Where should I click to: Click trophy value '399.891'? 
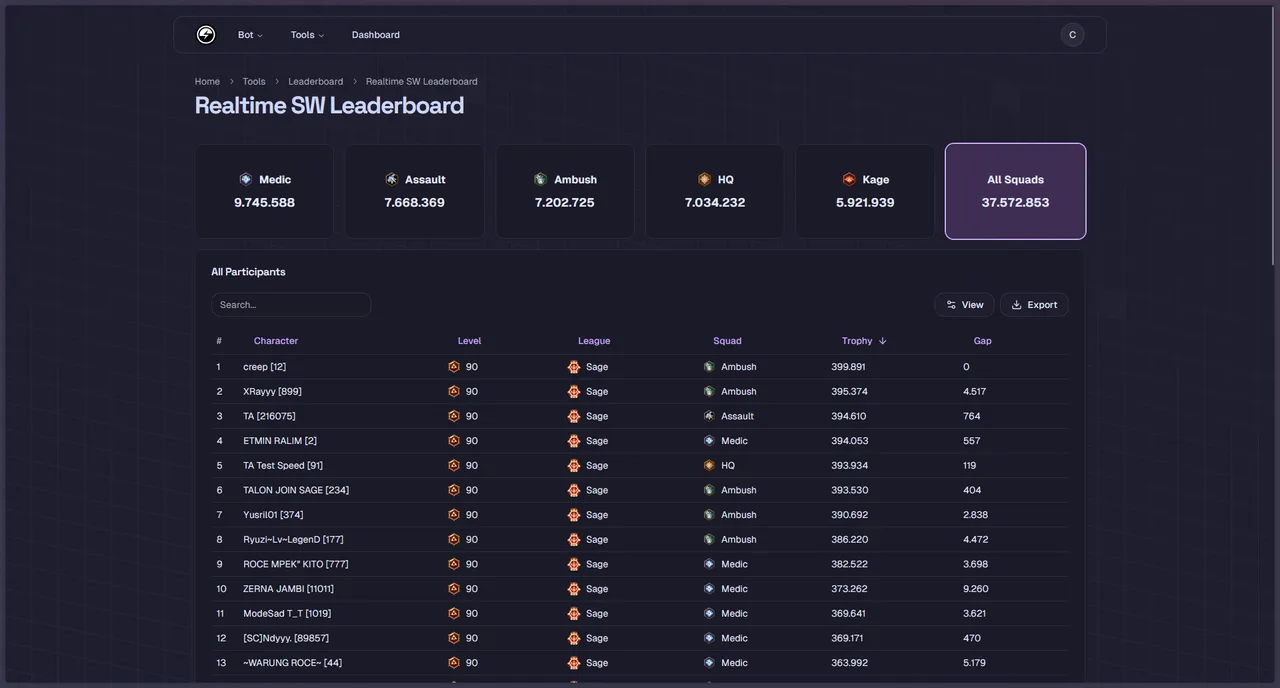(849, 367)
